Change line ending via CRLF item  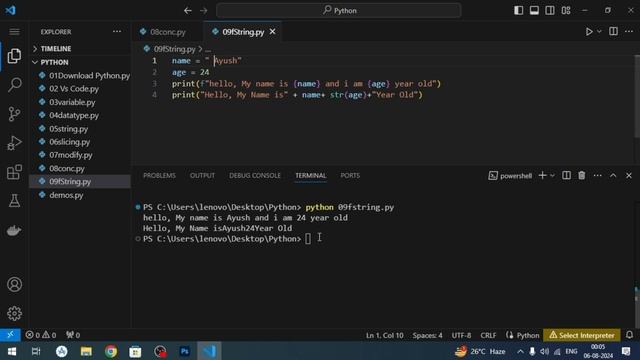[x=488, y=335]
